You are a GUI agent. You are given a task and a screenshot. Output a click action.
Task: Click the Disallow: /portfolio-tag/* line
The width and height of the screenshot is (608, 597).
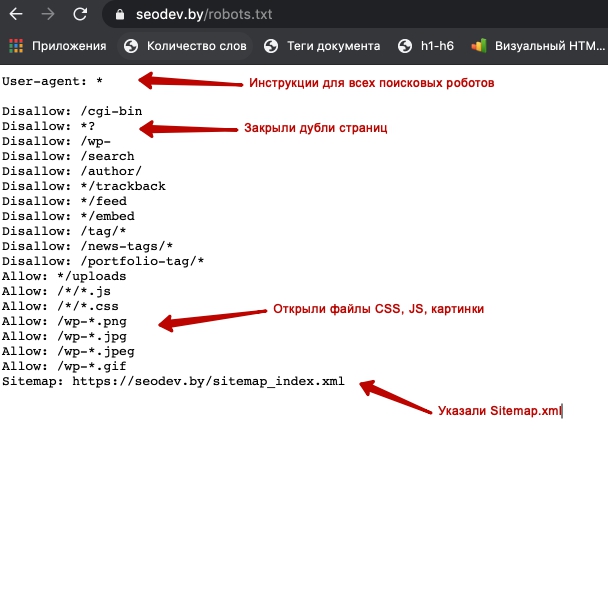pyautogui.click(x=103, y=261)
